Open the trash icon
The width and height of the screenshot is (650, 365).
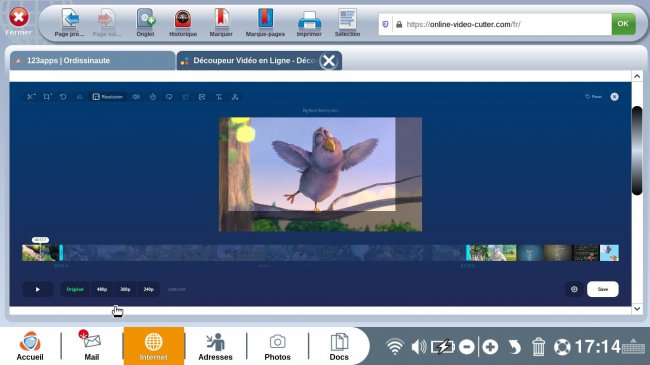[x=538, y=347]
